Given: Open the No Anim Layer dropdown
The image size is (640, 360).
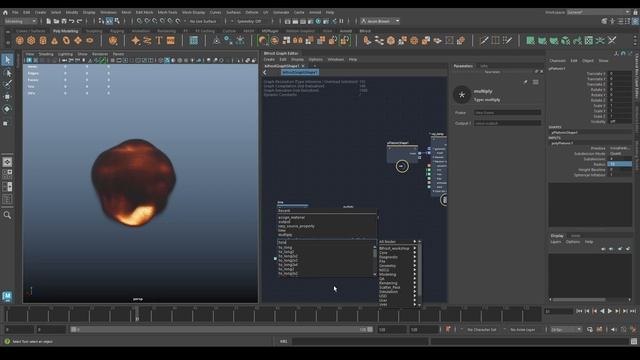Looking at the screenshot, I should point(522,329).
